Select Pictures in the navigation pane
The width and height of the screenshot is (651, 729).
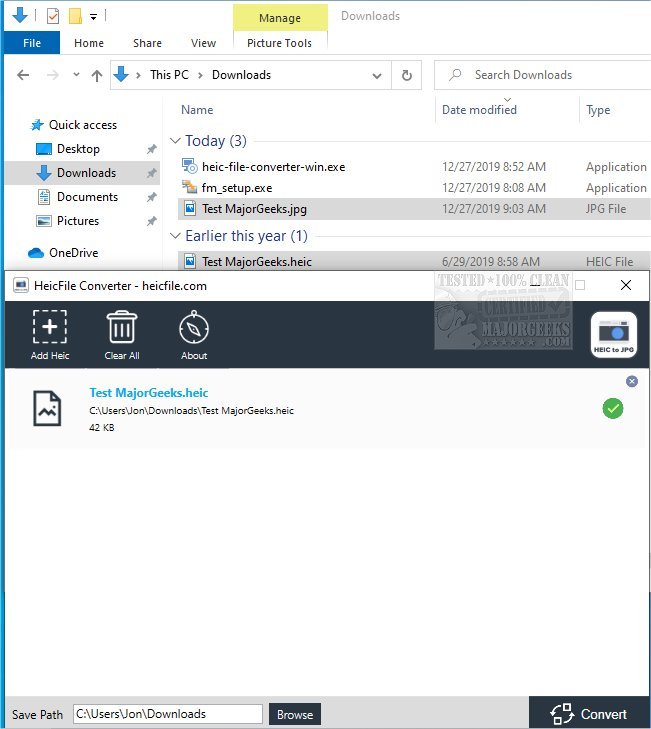point(78,221)
